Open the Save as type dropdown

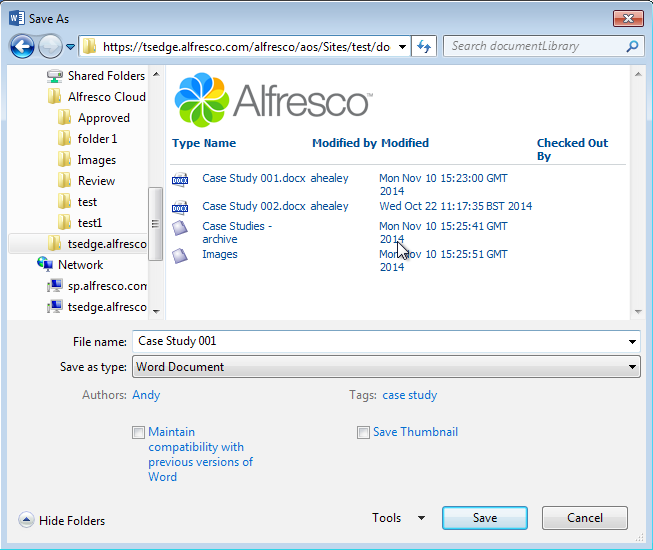click(632, 367)
